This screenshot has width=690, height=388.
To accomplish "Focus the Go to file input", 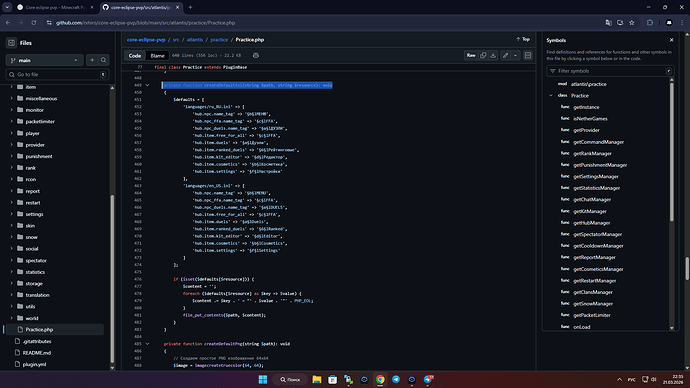I will pos(57,74).
